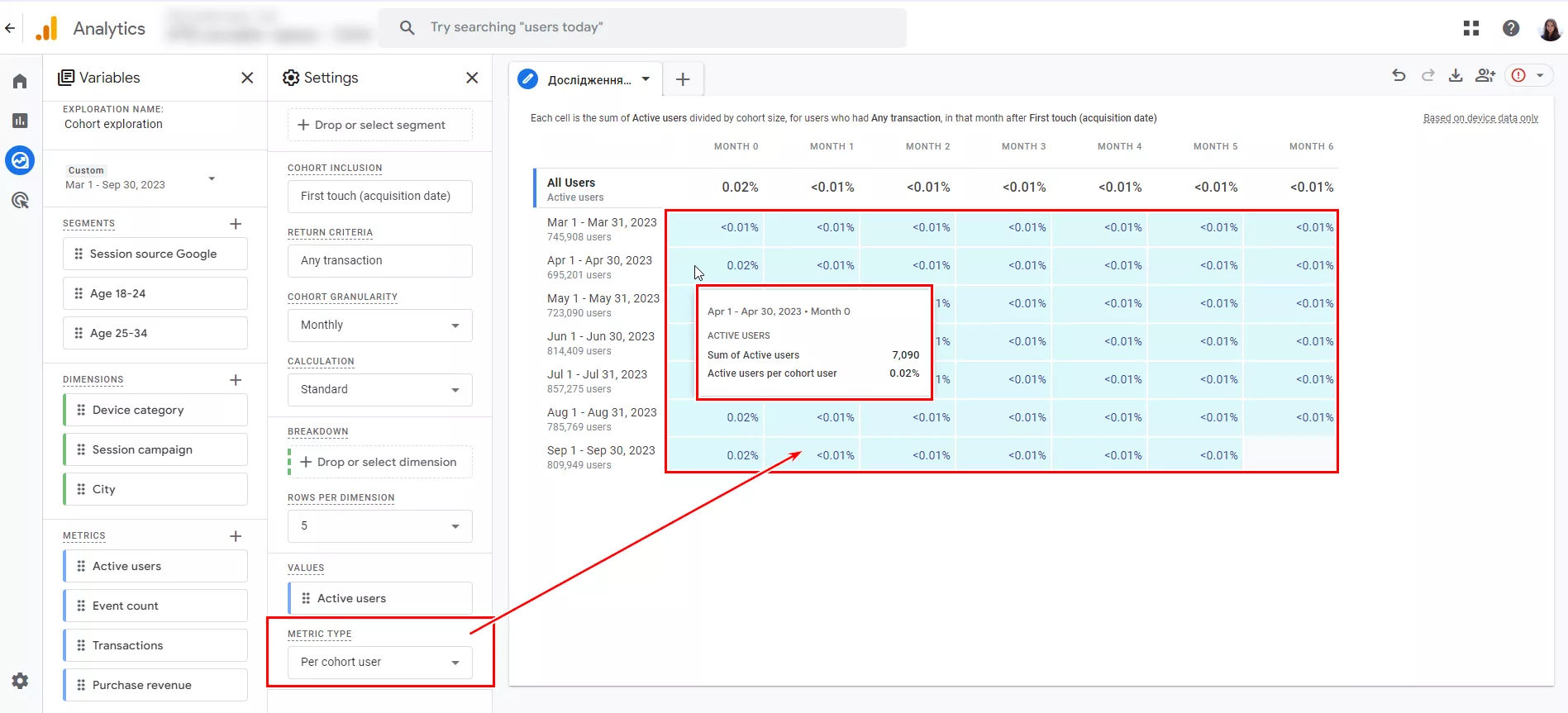1568x713 pixels.
Task: Select the Session source Google segment
Action: 155,254
